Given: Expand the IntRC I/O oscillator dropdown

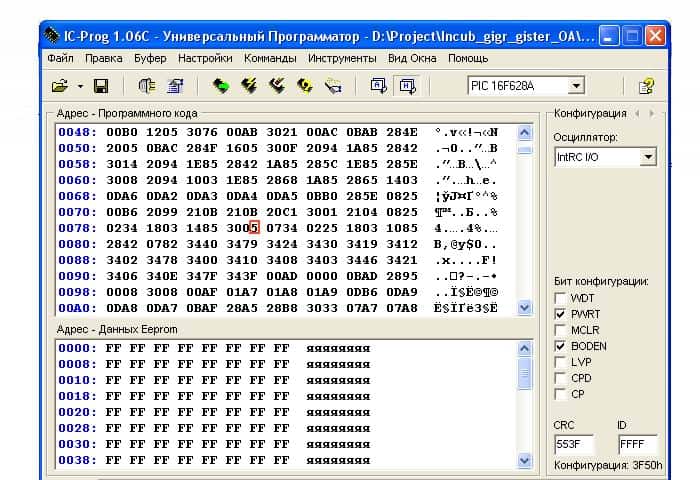Looking at the screenshot, I should tap(648, 157).
